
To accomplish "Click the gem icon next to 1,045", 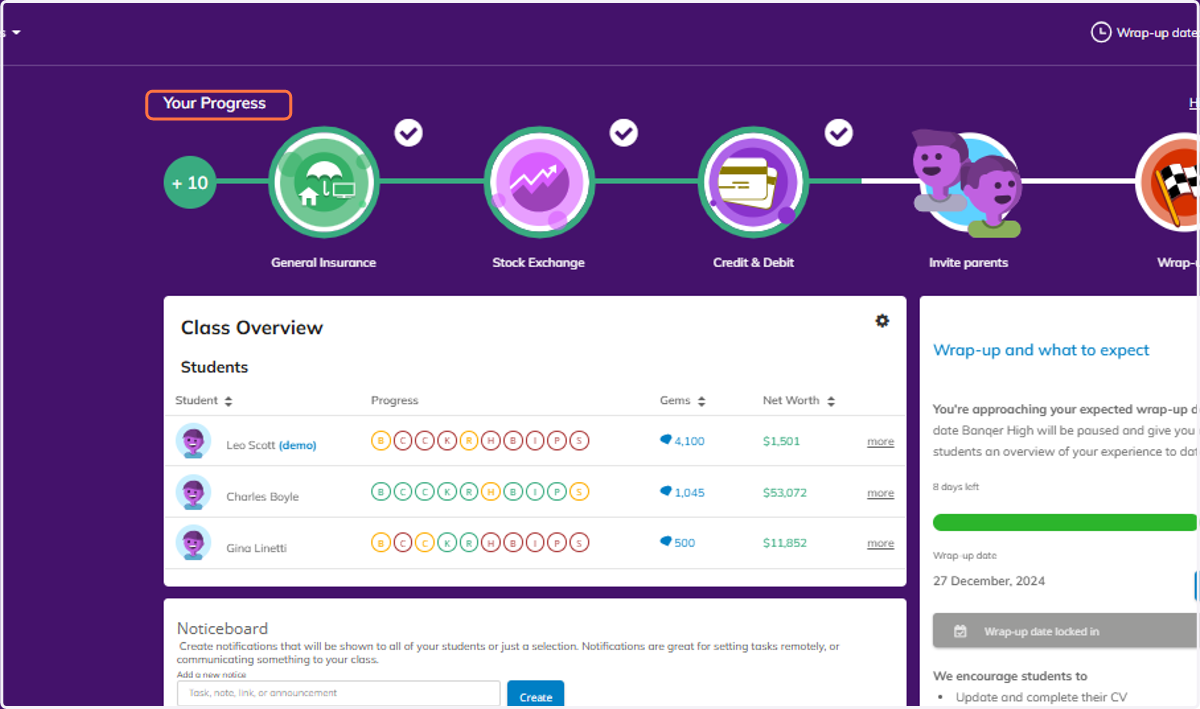I will [665, 491].
